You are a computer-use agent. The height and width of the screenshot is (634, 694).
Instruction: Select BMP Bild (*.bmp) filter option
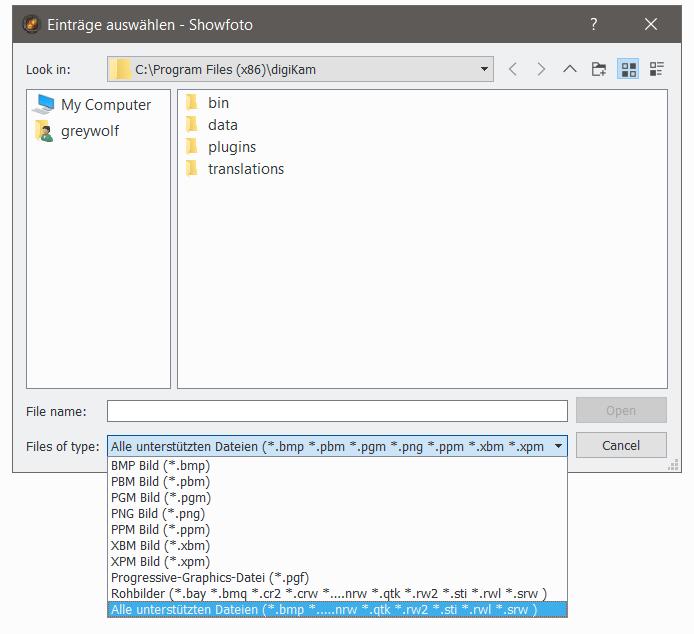160,466
